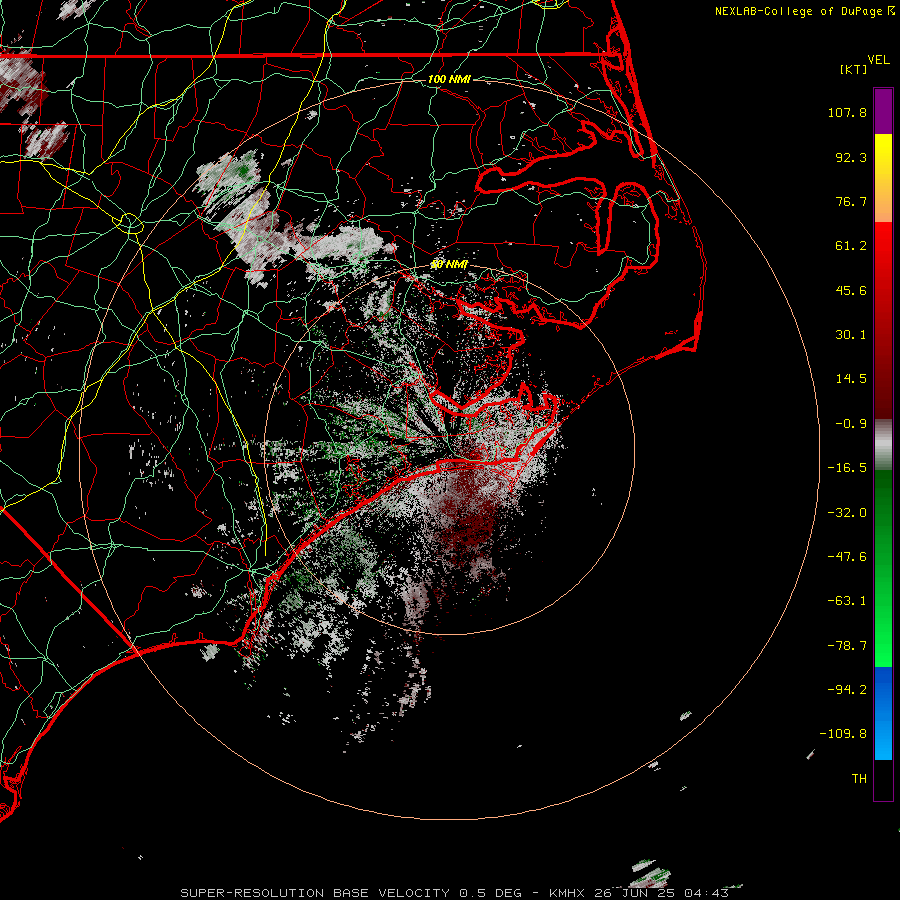Click the bright red segment of the color bar

pyautogui.click(x=883, y=247)
